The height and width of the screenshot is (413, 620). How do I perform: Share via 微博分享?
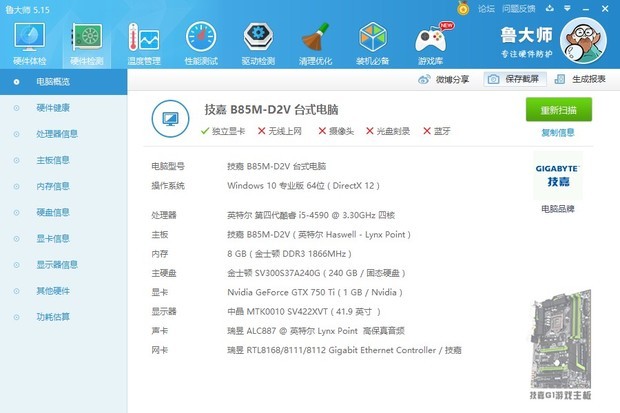tap(443, 80)
